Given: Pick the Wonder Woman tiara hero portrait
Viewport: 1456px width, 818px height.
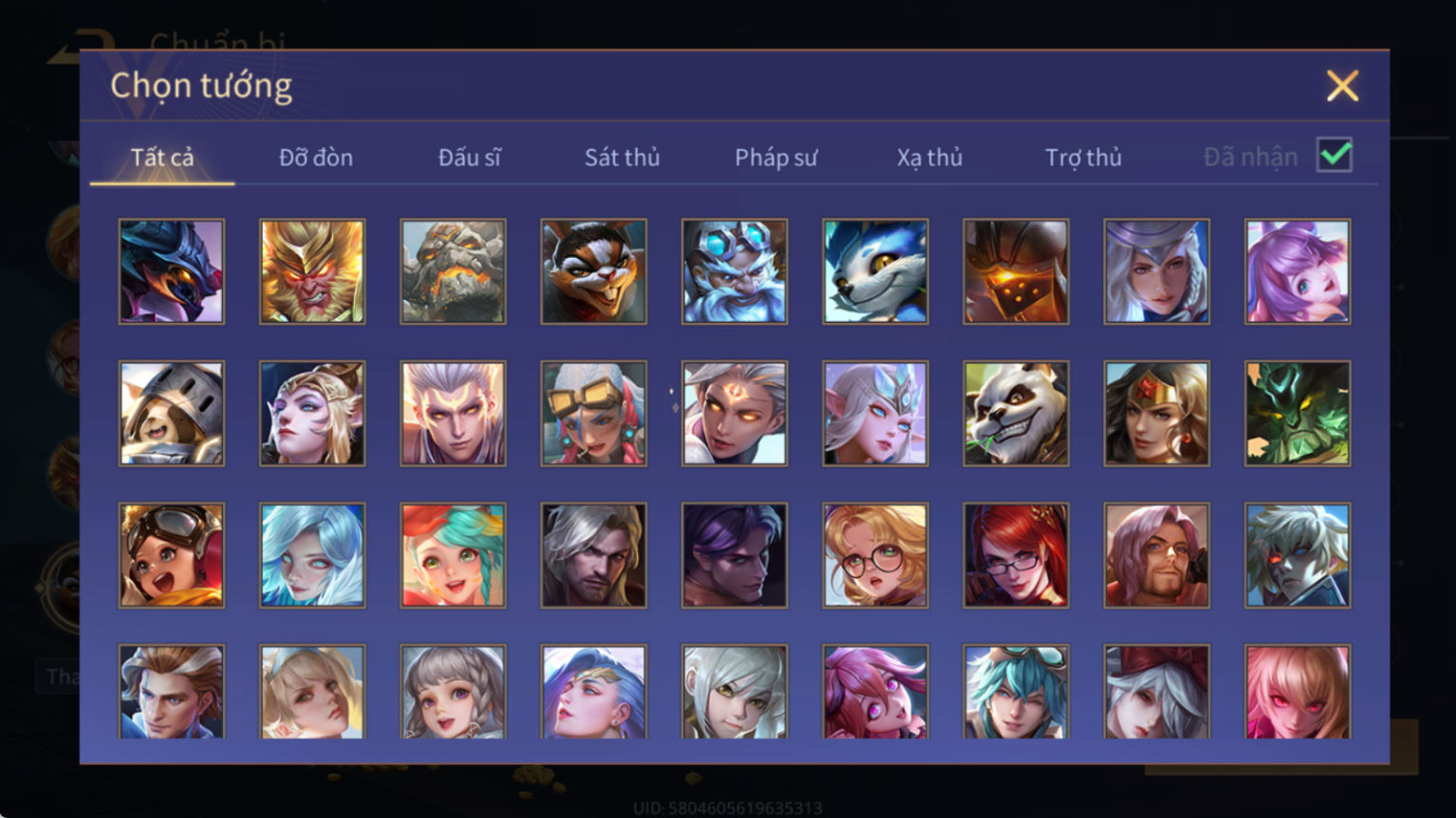Looking at the screenshot, I should point(1156,413).
